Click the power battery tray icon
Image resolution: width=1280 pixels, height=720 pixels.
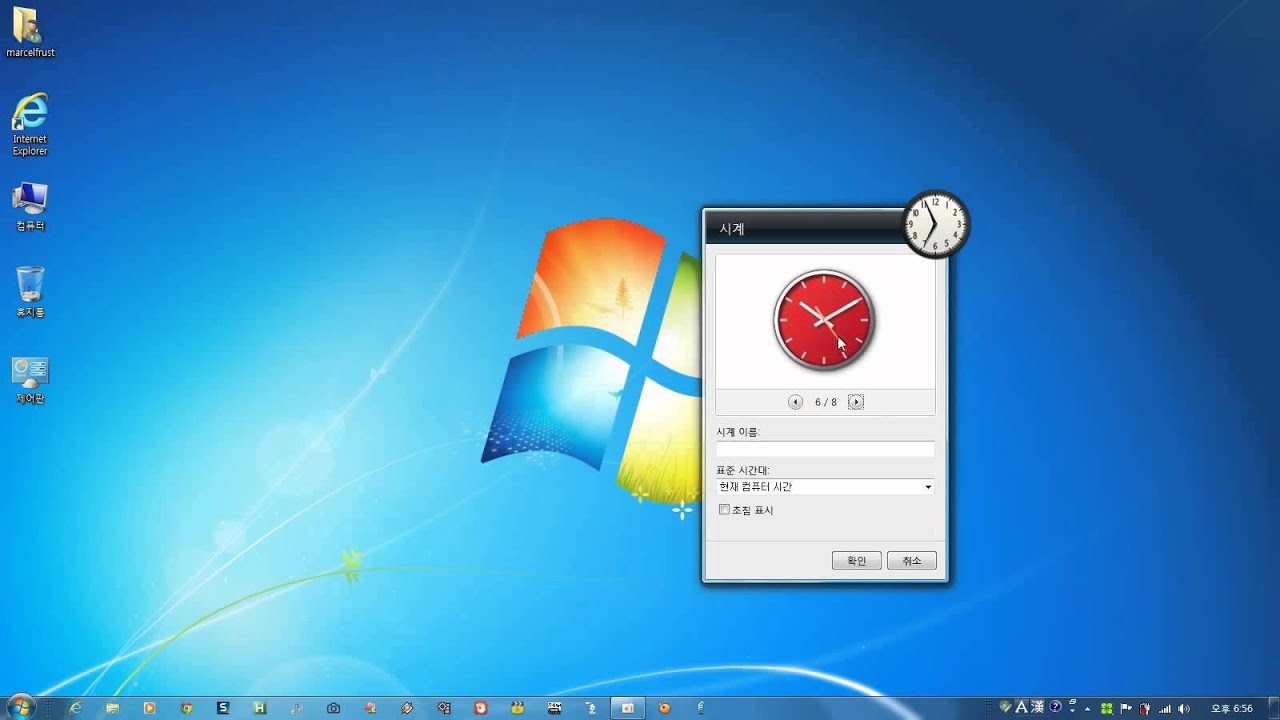[x=1145, y=708]
